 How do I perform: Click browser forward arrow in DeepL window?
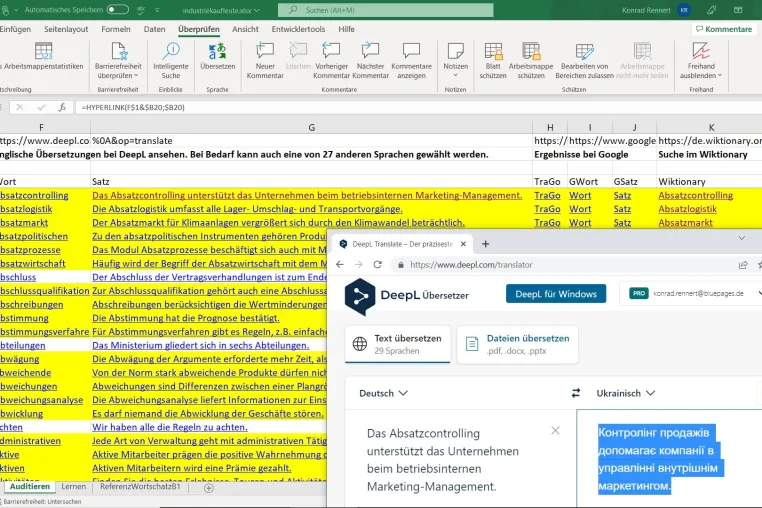click(x=359, y=264)
